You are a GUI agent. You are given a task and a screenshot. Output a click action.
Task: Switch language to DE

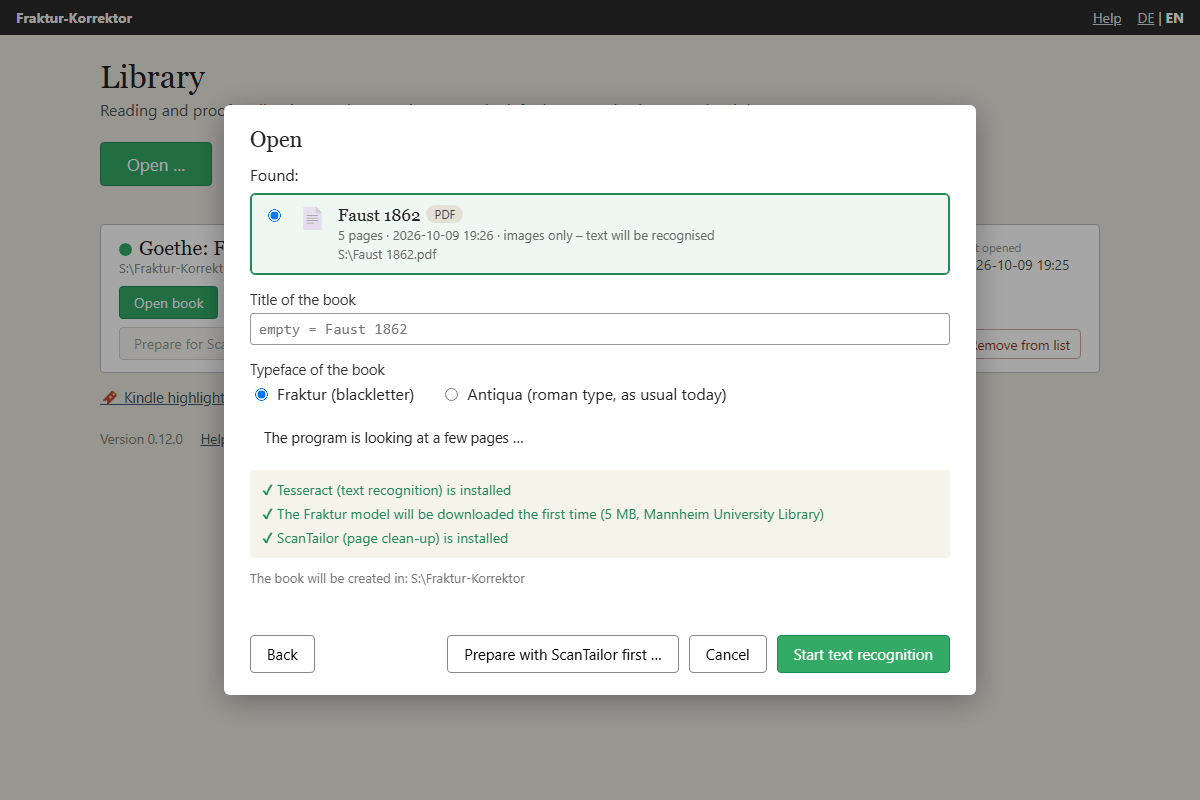[1146, 18]
